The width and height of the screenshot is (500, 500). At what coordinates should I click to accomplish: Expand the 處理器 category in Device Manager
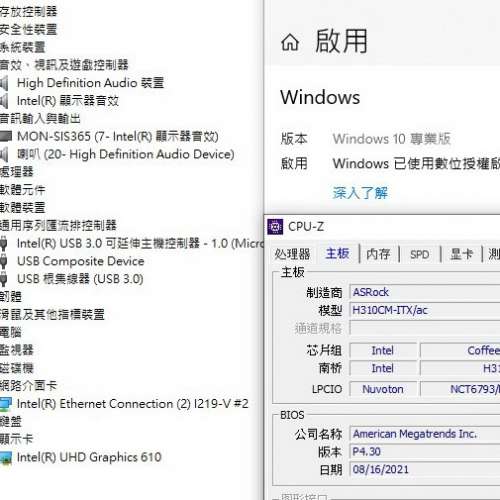click(17, 172)
